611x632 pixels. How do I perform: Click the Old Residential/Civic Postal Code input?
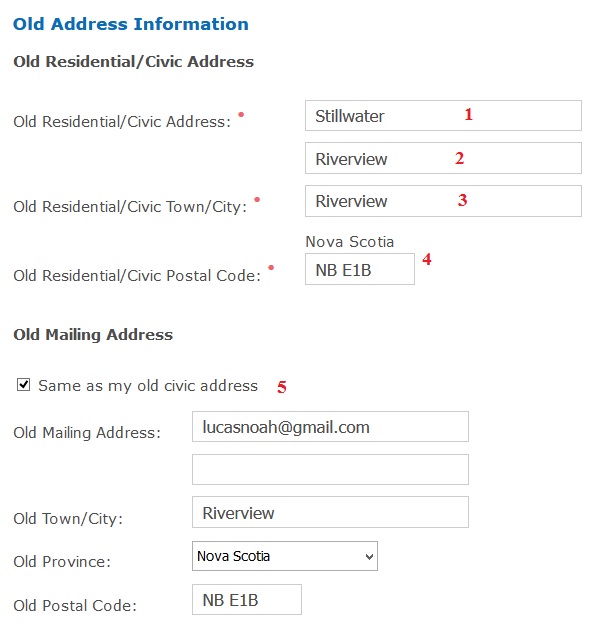pyautogui.click(x=359, y=269)
